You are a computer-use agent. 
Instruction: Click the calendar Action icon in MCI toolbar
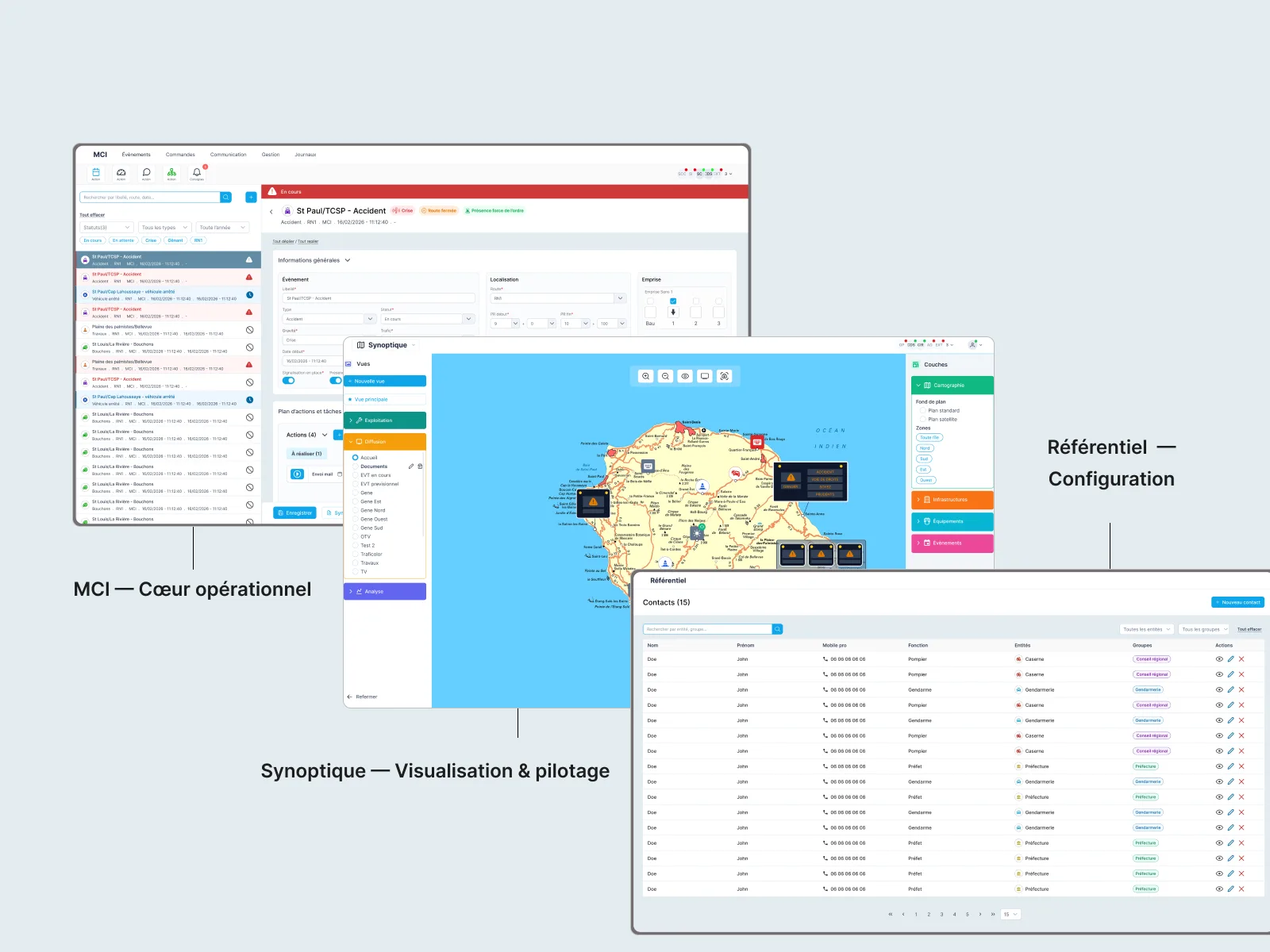(96, 172)
